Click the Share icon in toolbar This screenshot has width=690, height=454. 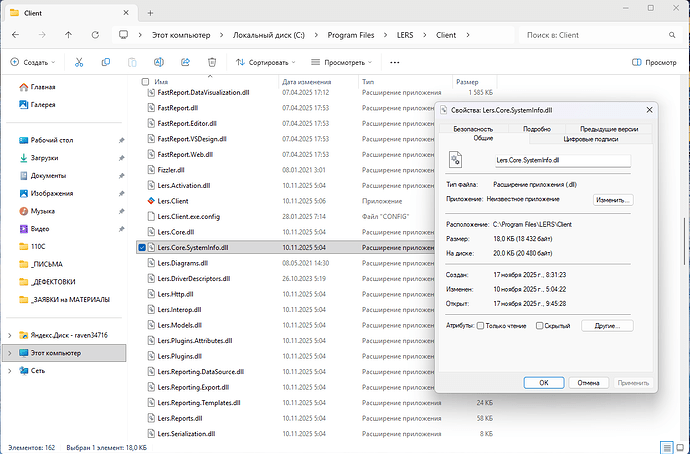[185, 62]
